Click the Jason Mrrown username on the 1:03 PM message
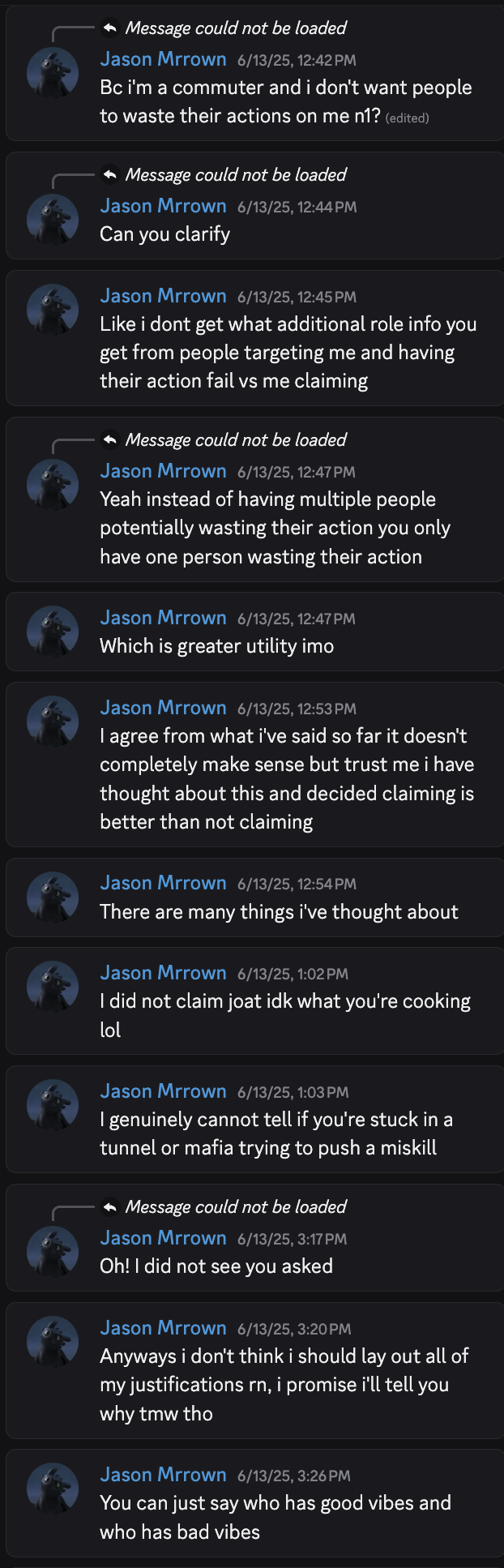 (163, 1091)
